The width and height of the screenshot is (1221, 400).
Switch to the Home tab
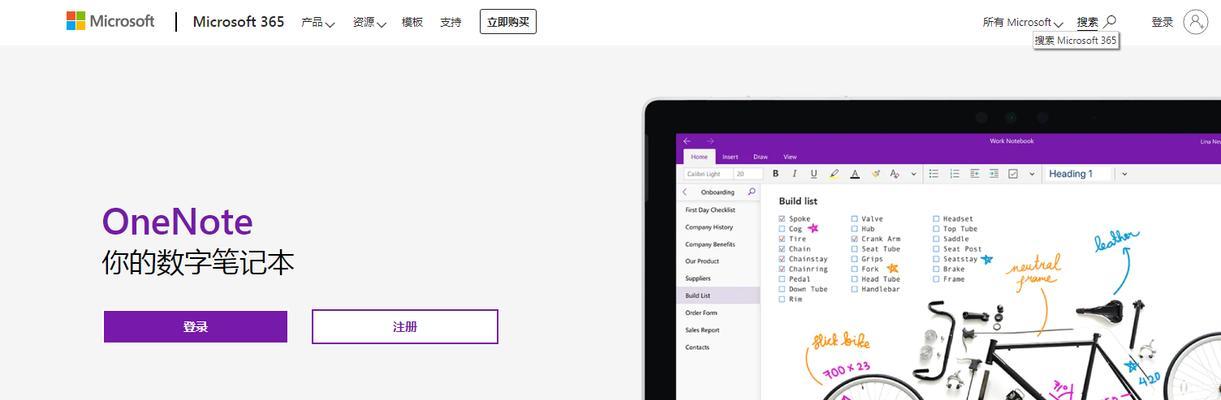click(x=699, y=157)
